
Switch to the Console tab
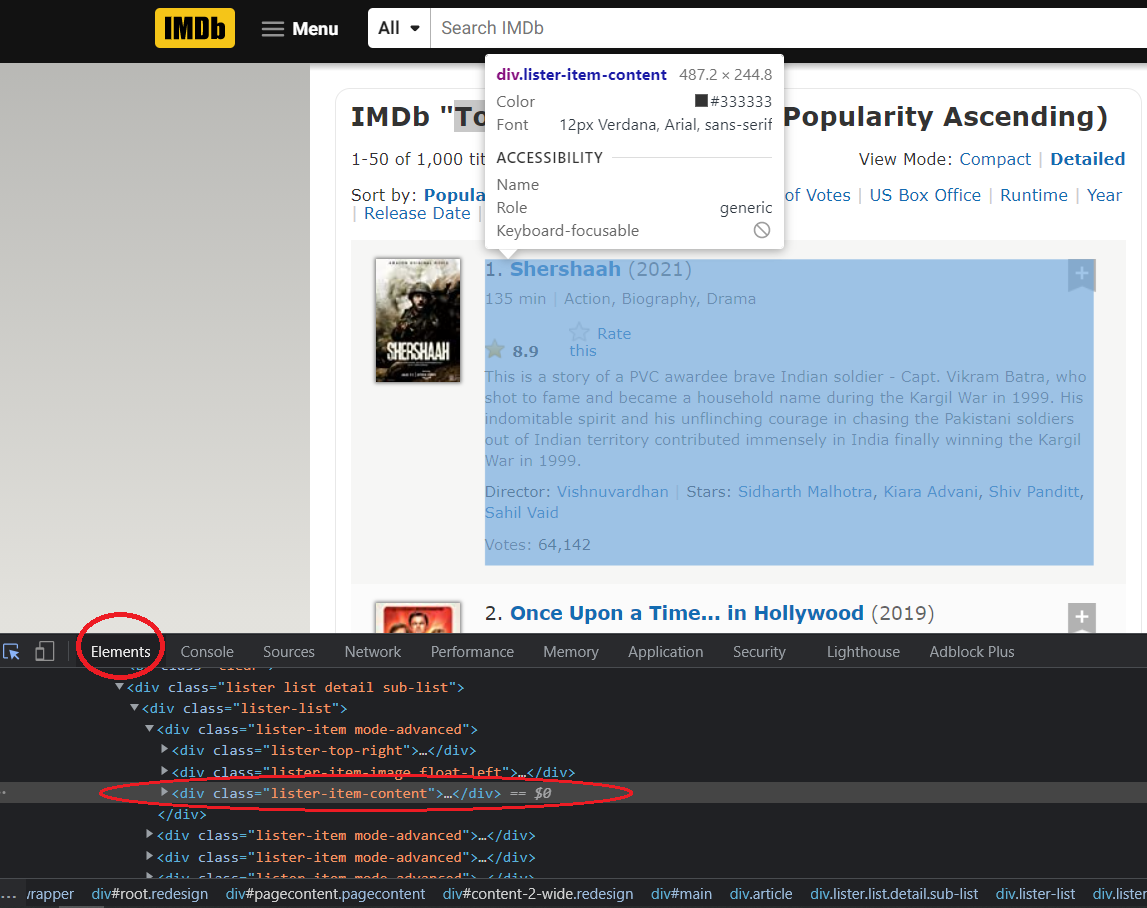coord(207,652)
